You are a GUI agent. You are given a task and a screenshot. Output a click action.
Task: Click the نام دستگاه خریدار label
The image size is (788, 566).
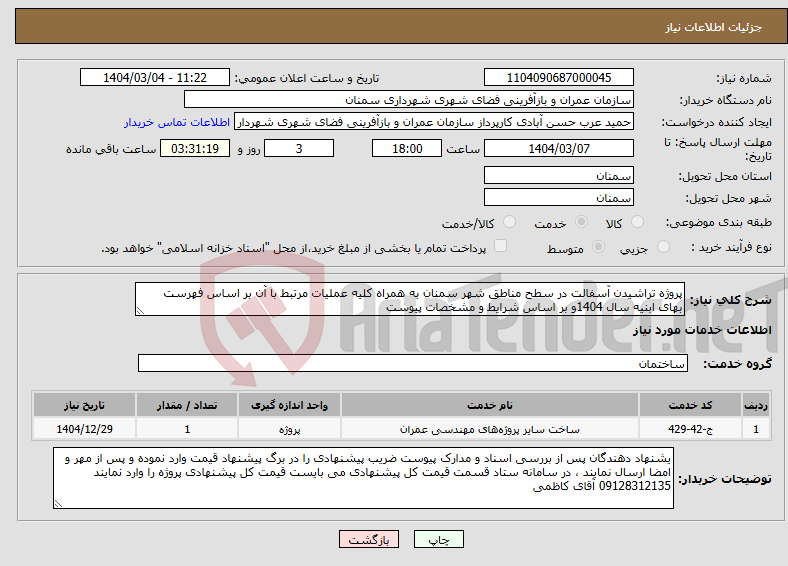tap(726, 101)
